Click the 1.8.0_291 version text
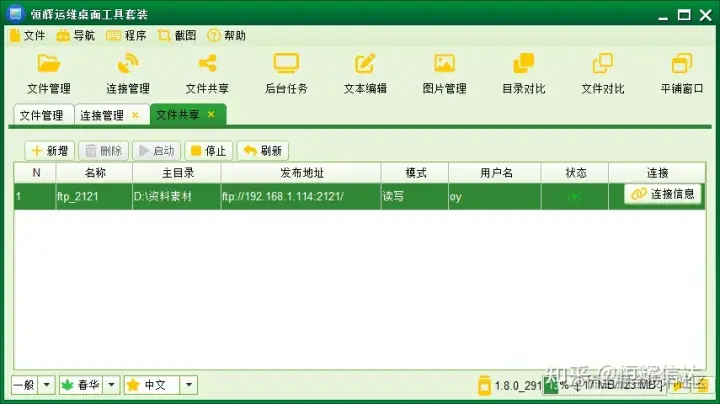720x404 pixels. [x=518, y=386]
